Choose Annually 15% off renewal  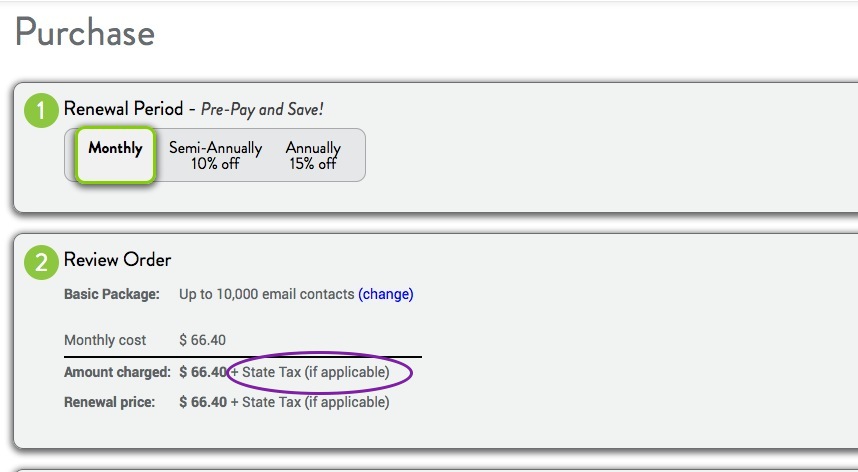(x=313, y=155)
